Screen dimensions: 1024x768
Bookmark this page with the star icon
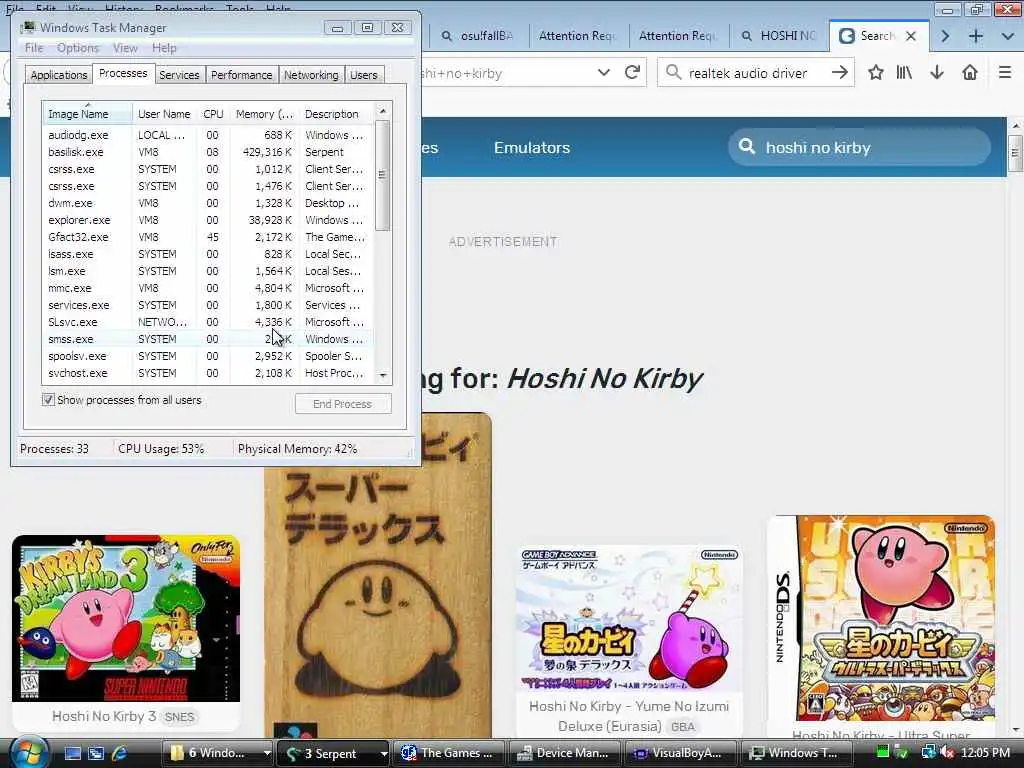pyautogui.click(x=876, y=72)
